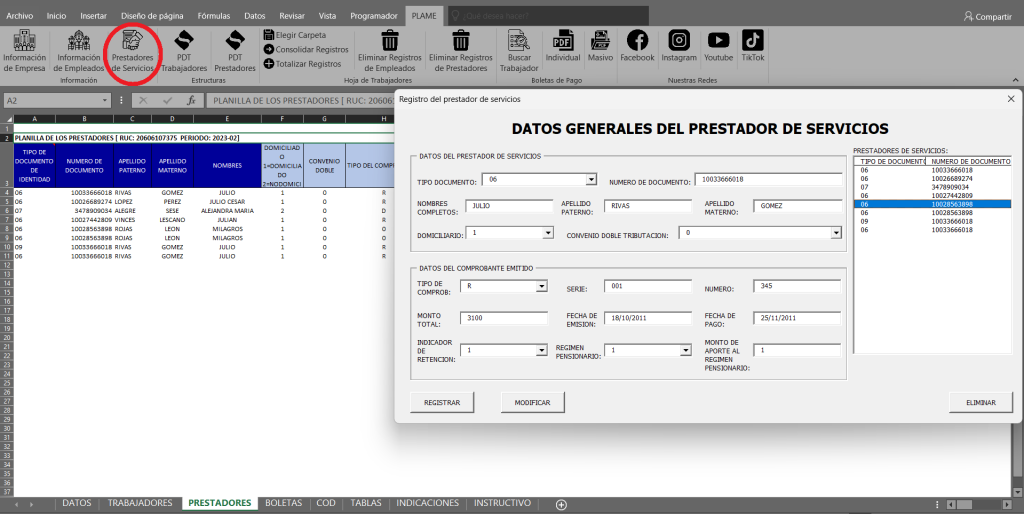Screen dimensions: 1024x514
Task: Click the FECHA DE EMISION field
Action: (648, 318)
